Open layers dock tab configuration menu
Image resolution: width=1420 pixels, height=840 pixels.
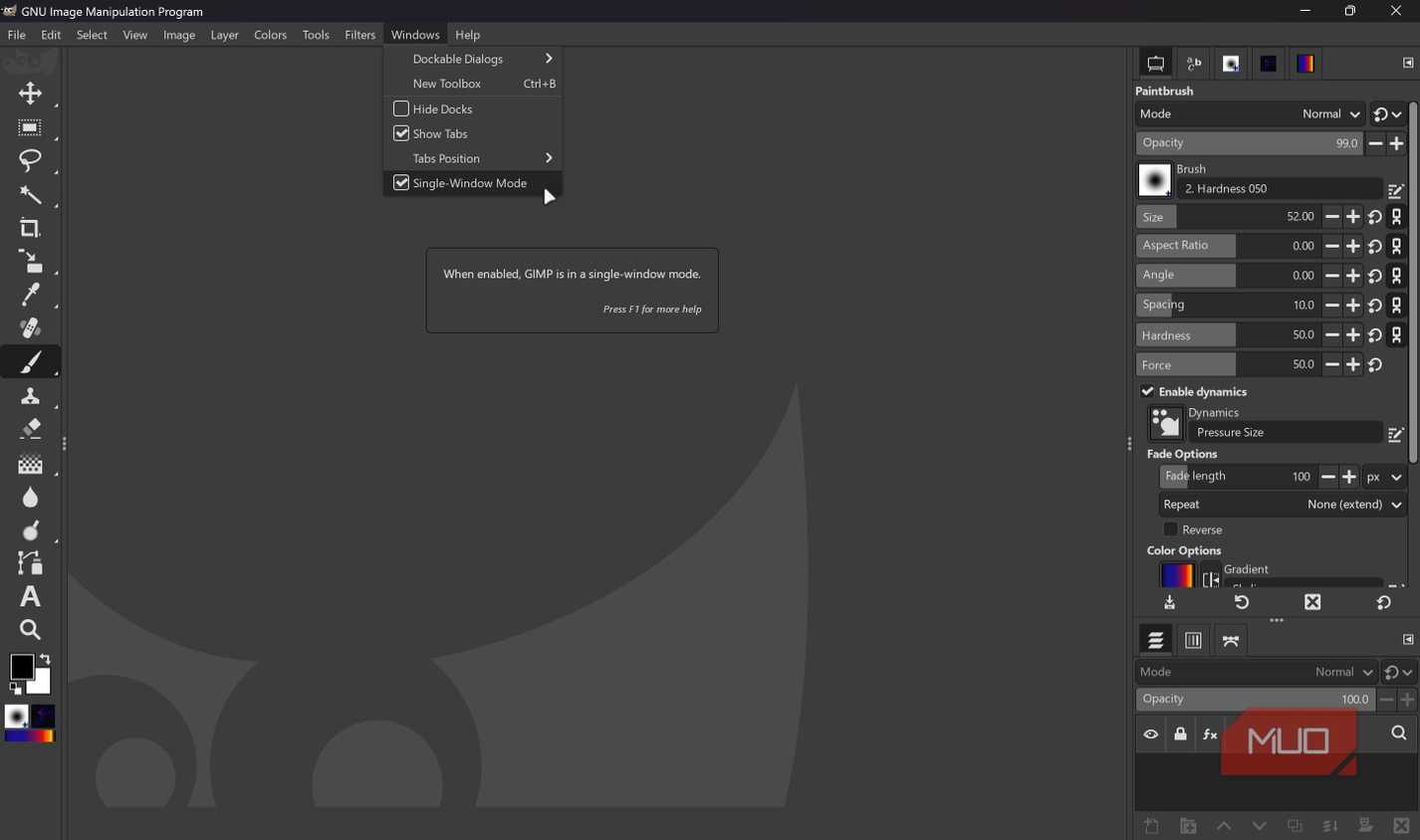tap(1408, 640)
